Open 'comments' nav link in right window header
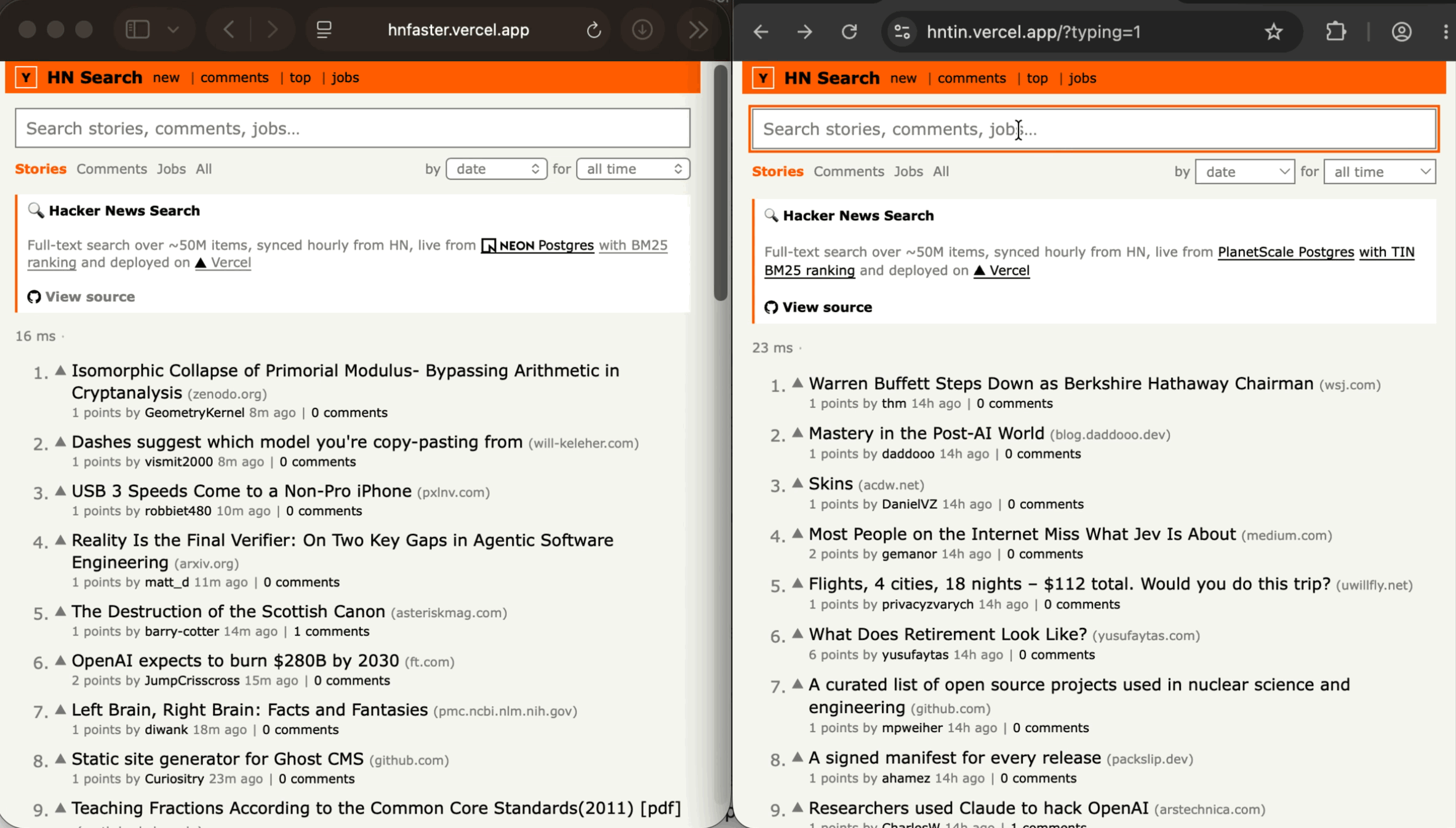This screenshot has height=828, width=1456. point(971,78)
